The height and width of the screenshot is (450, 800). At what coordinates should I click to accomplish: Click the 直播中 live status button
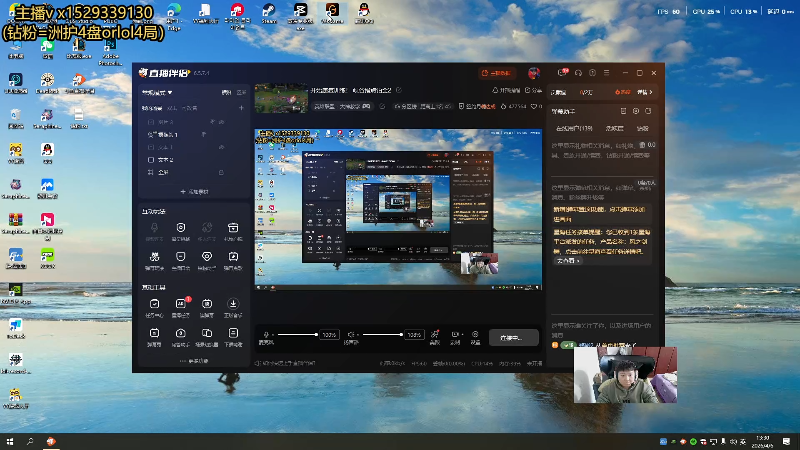[x=513, y=337]
